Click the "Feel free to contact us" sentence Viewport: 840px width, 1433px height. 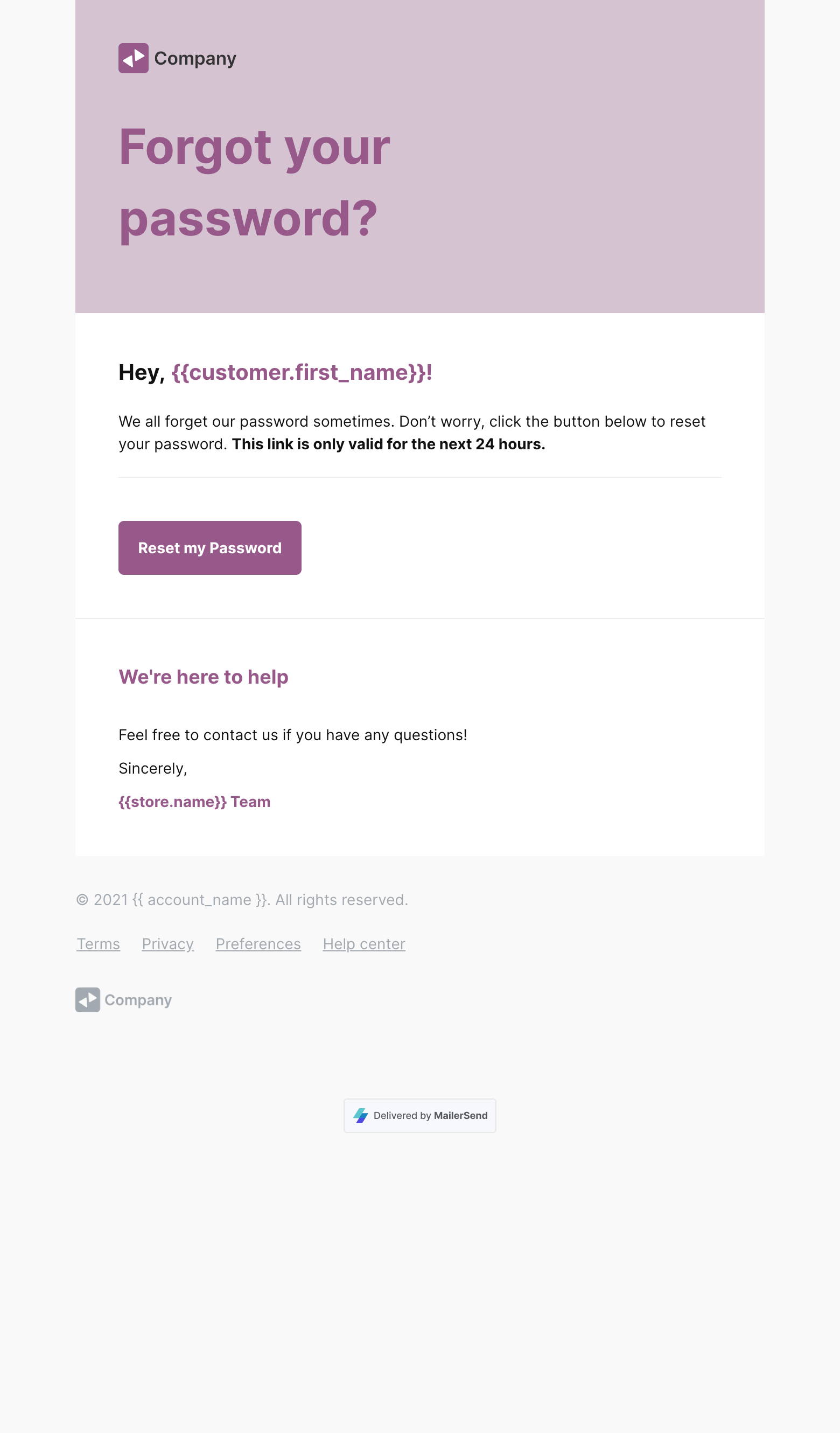pos(293,735)
